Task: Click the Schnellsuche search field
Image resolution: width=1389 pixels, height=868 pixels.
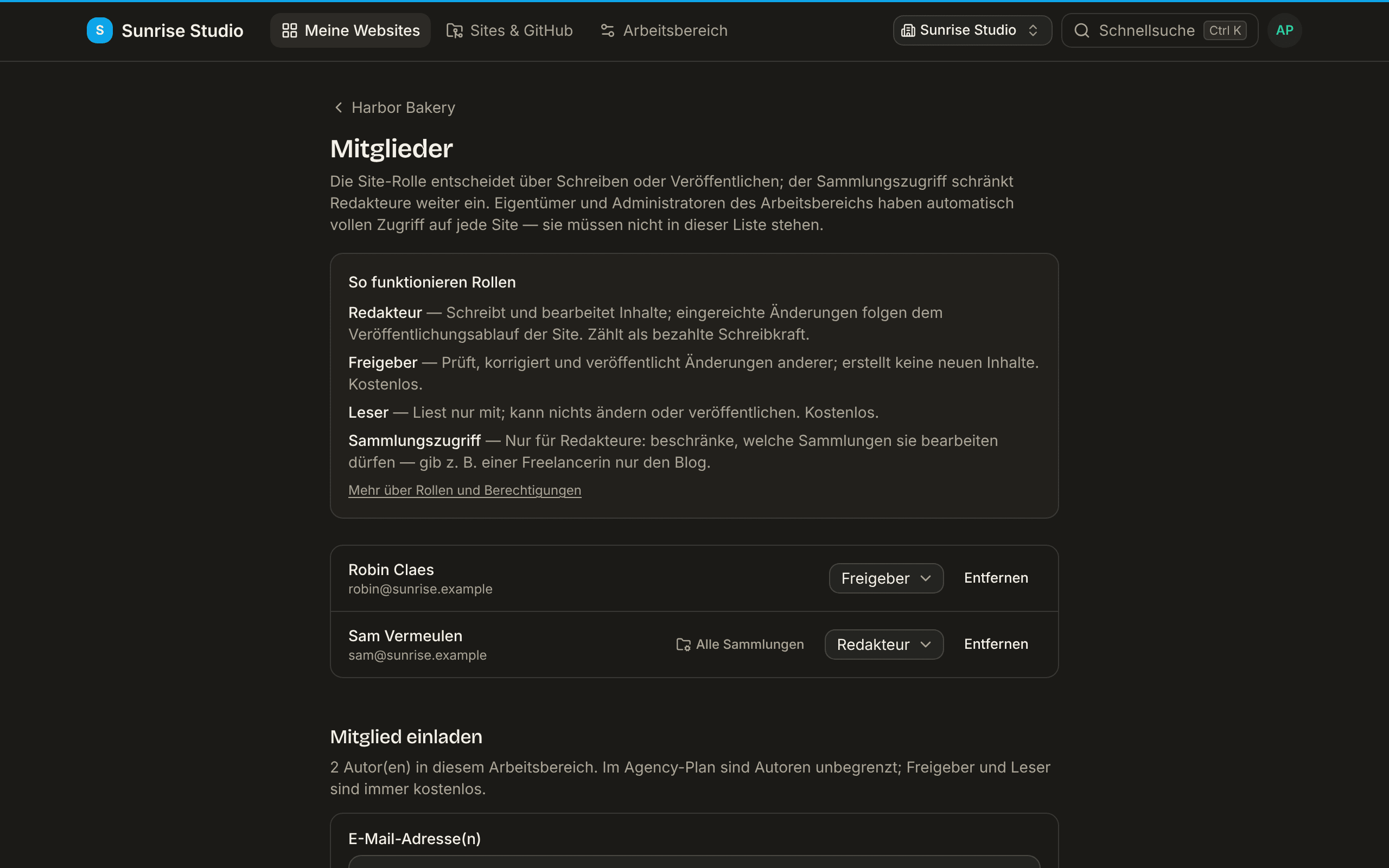Action: coord(1159,30)
